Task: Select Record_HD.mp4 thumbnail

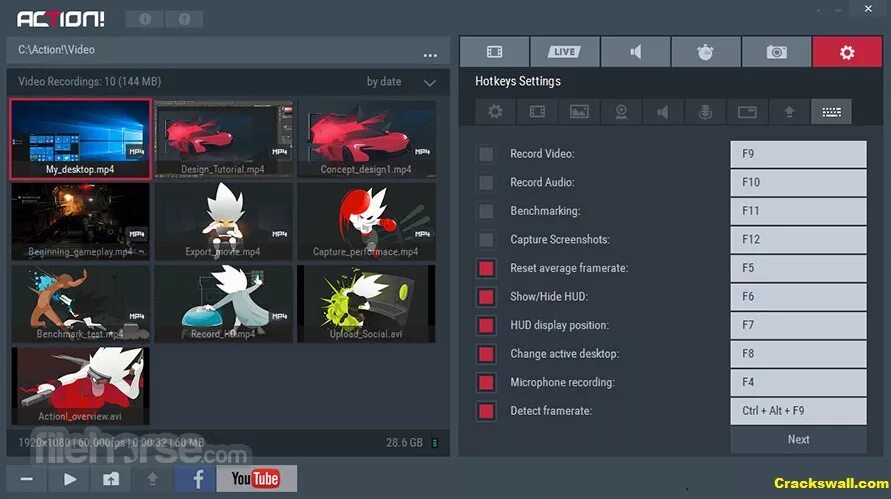Action: (x=224, y=304)
